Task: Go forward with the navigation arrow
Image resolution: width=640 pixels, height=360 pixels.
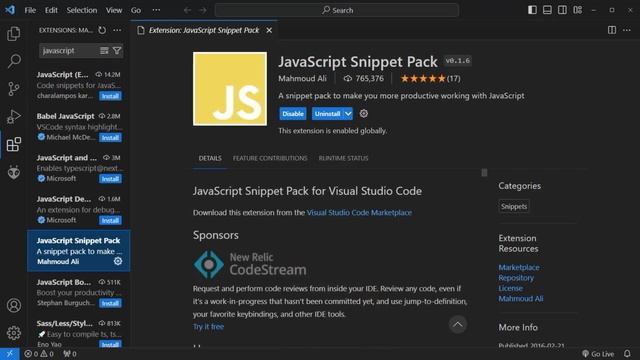Action: (202, 10)
